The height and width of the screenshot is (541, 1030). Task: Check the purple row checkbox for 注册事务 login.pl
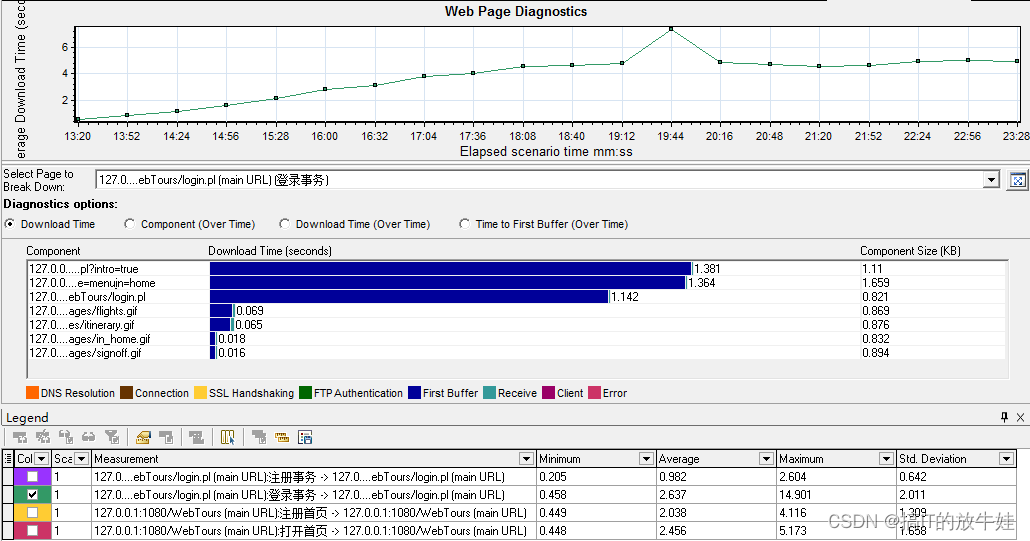[x=32, y=477]
